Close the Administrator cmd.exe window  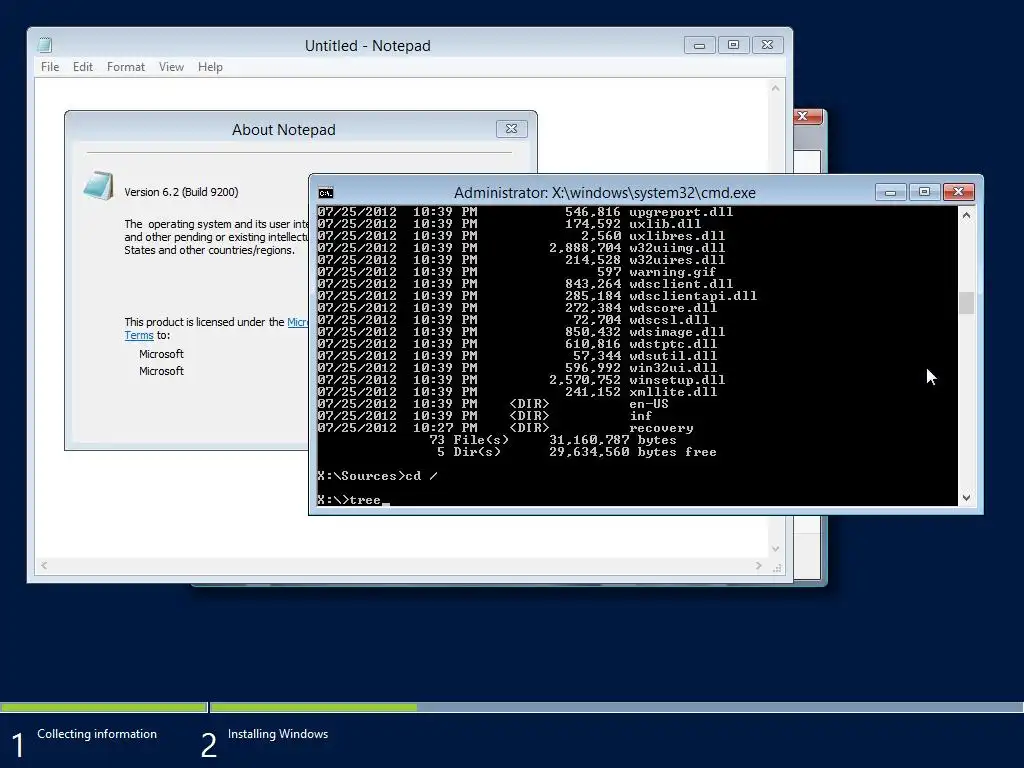(x=958, y=192)
